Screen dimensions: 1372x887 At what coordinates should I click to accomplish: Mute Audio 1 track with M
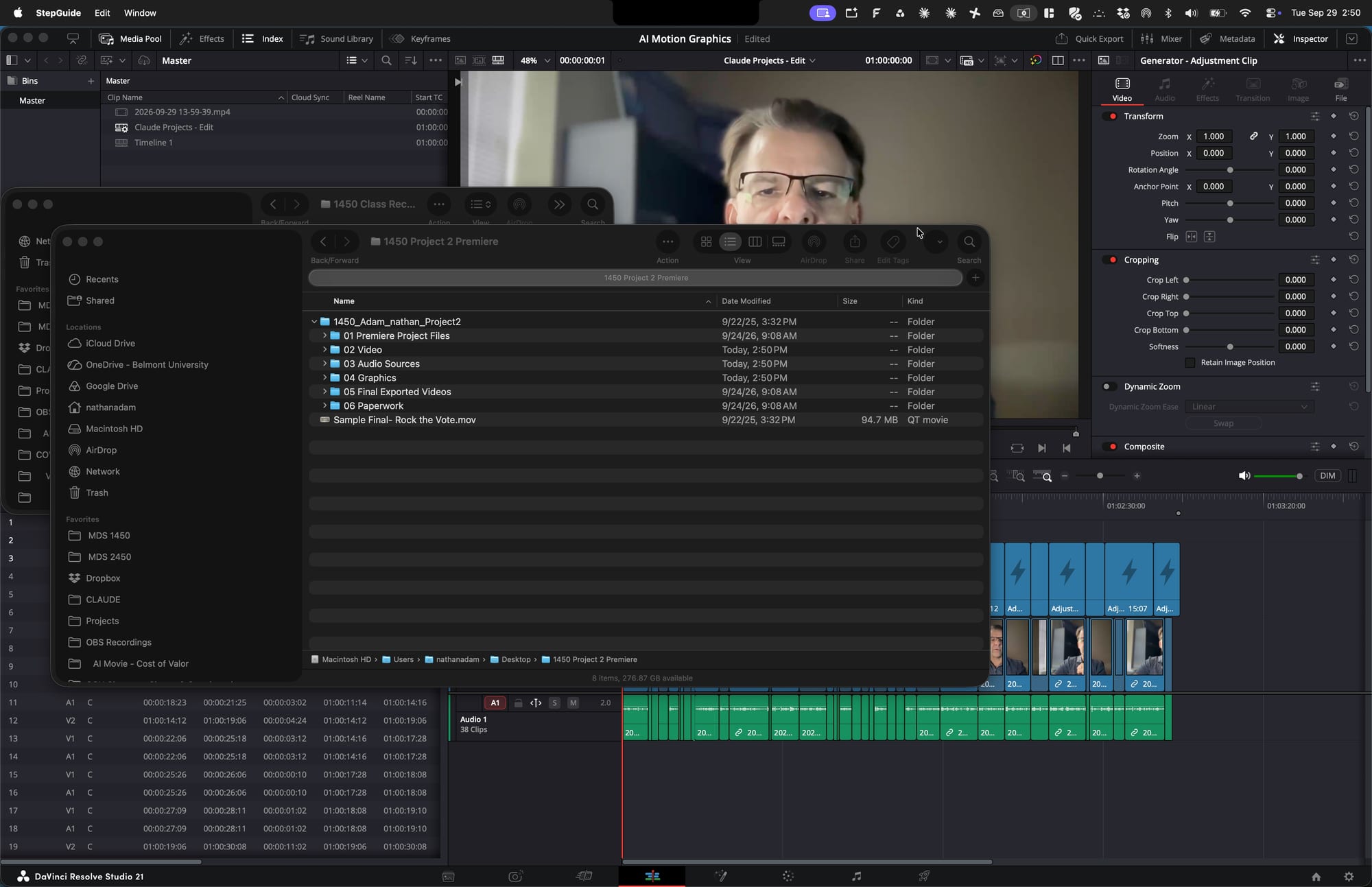pos(573,702)
